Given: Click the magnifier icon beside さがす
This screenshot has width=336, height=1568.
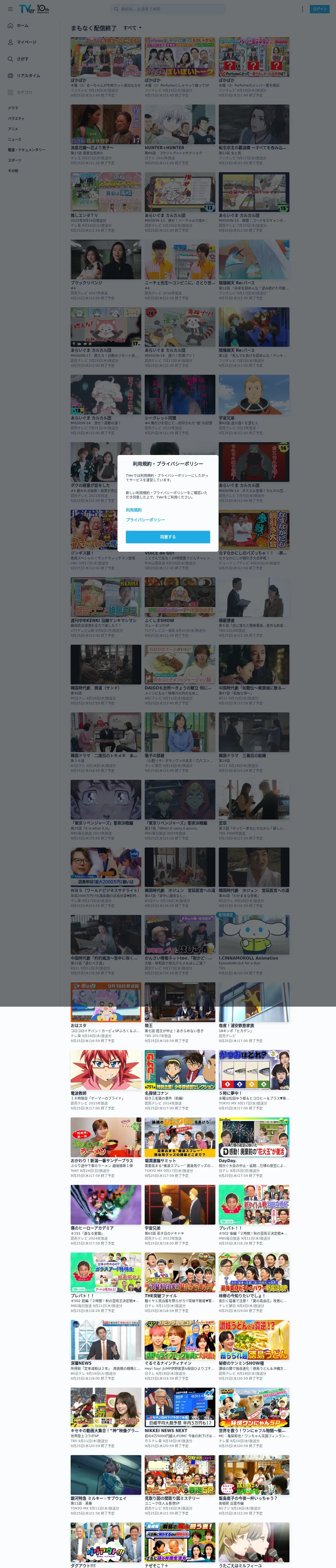Looking at the screenshot, I should (10, 59).
